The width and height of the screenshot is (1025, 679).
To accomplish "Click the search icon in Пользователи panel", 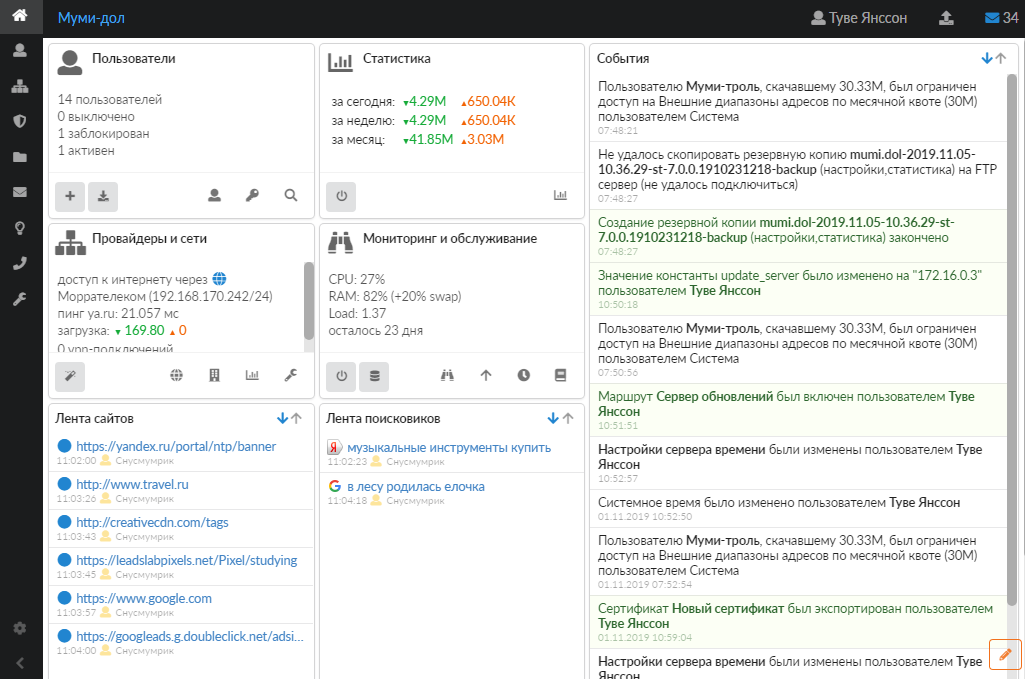I will click(291, 196).
